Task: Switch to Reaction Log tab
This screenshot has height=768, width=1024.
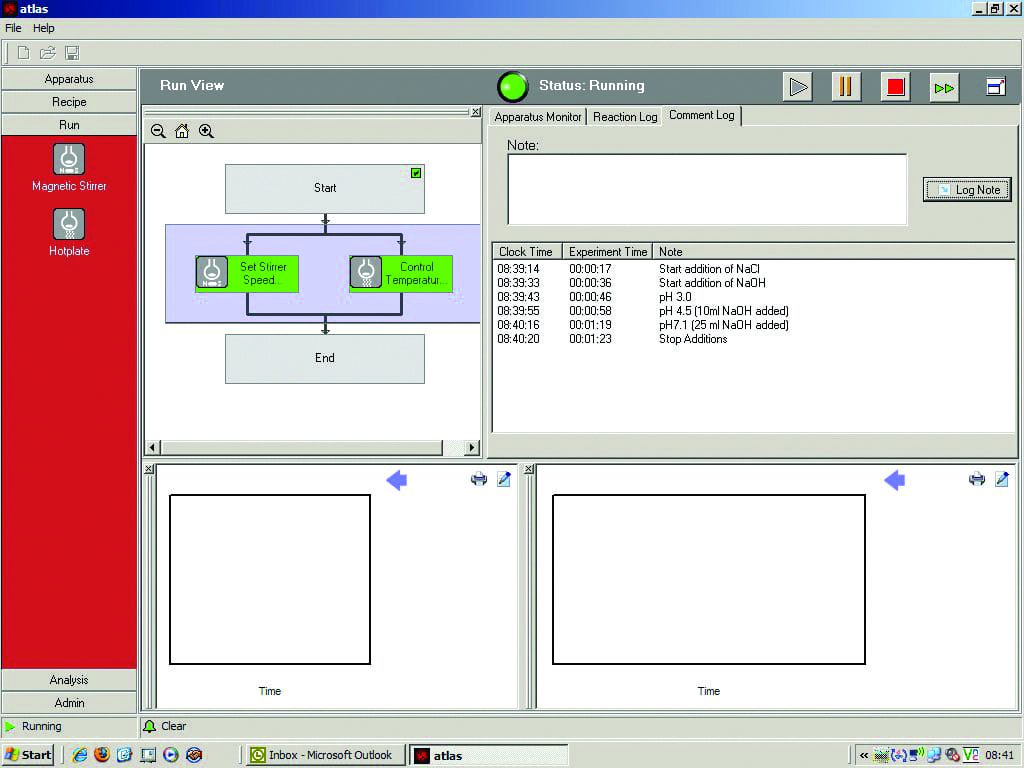Action: pos(625,117)
